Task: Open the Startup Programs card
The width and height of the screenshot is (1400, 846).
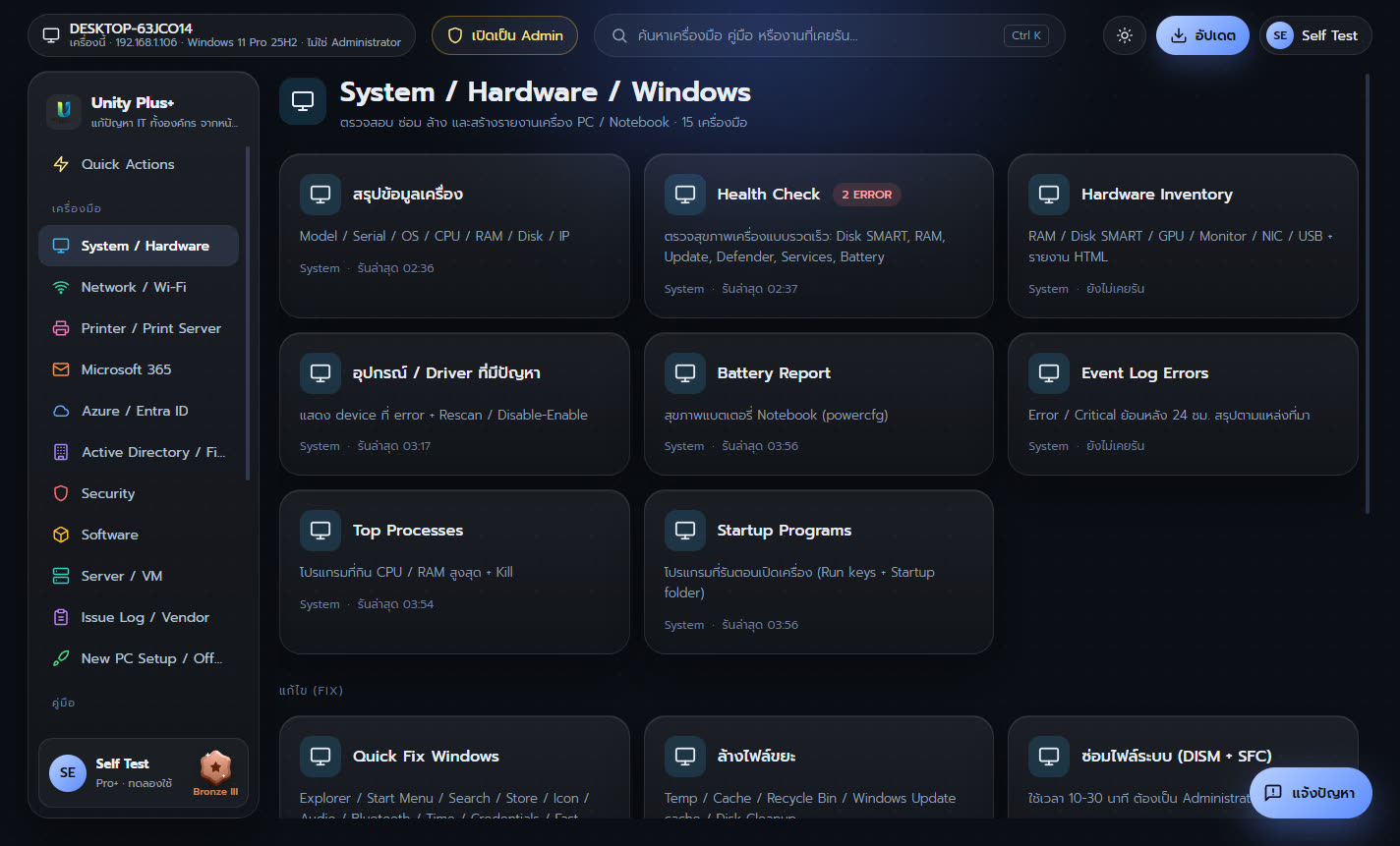Action: [818, 572]
